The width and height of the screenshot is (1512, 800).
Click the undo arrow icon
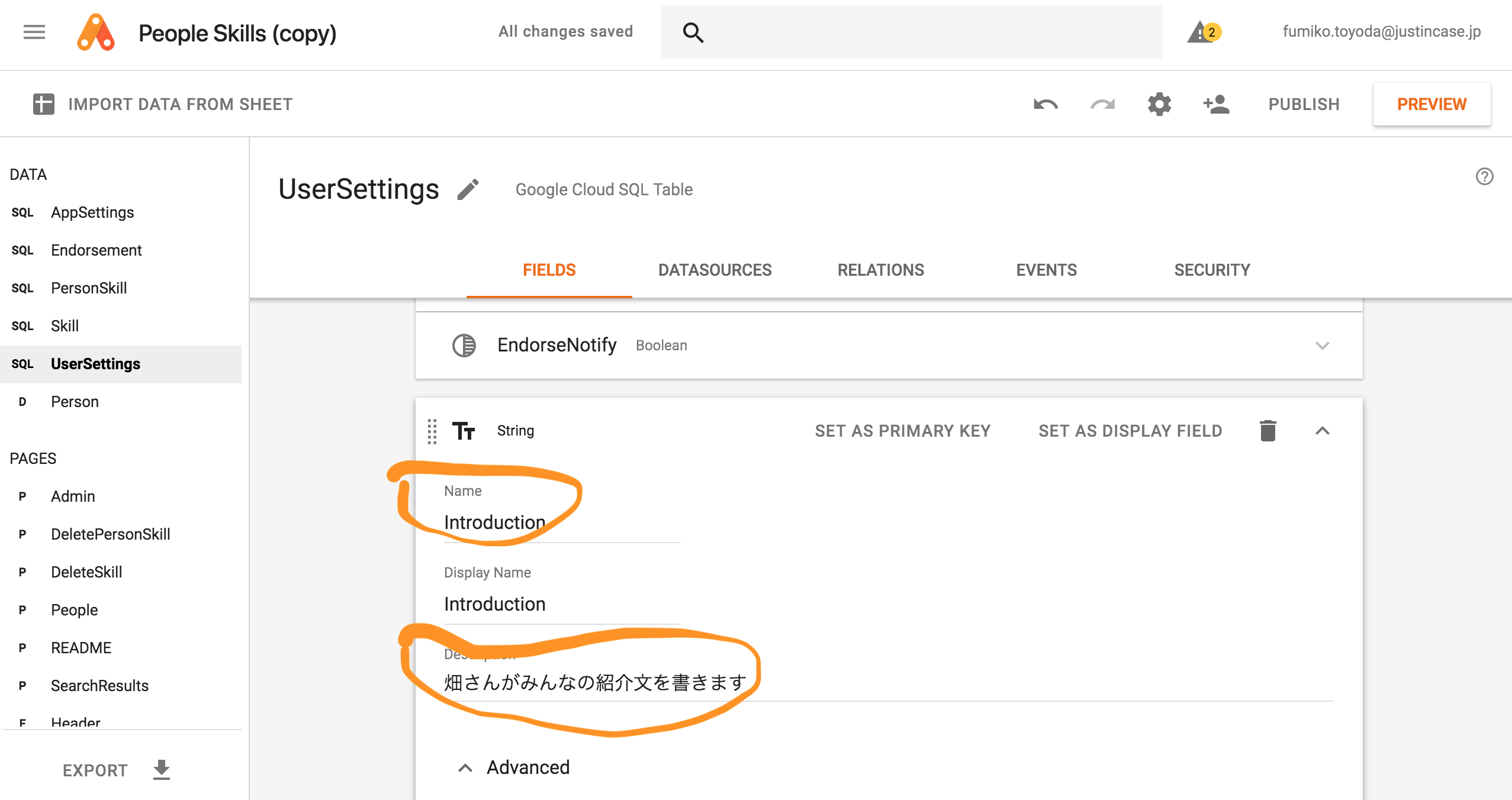(1045, 105)
